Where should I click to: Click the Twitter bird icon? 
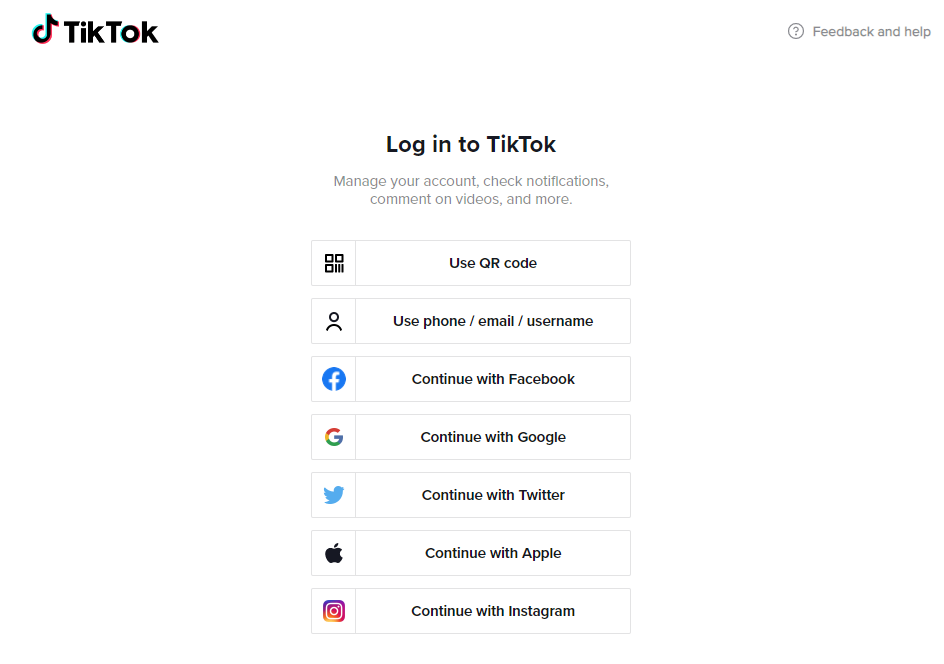tap(334, 495)
